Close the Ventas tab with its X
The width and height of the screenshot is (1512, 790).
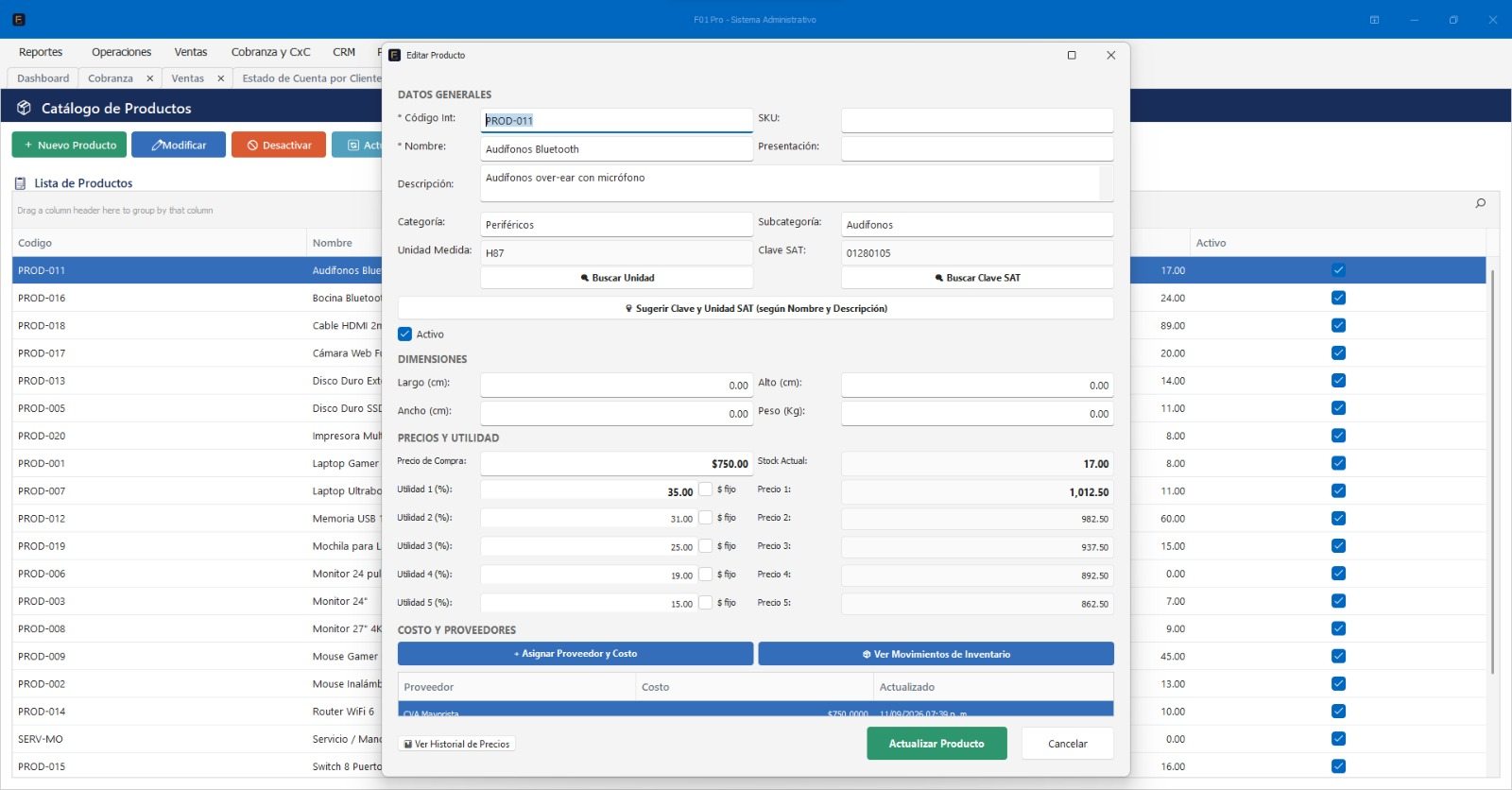click(221, 78)
